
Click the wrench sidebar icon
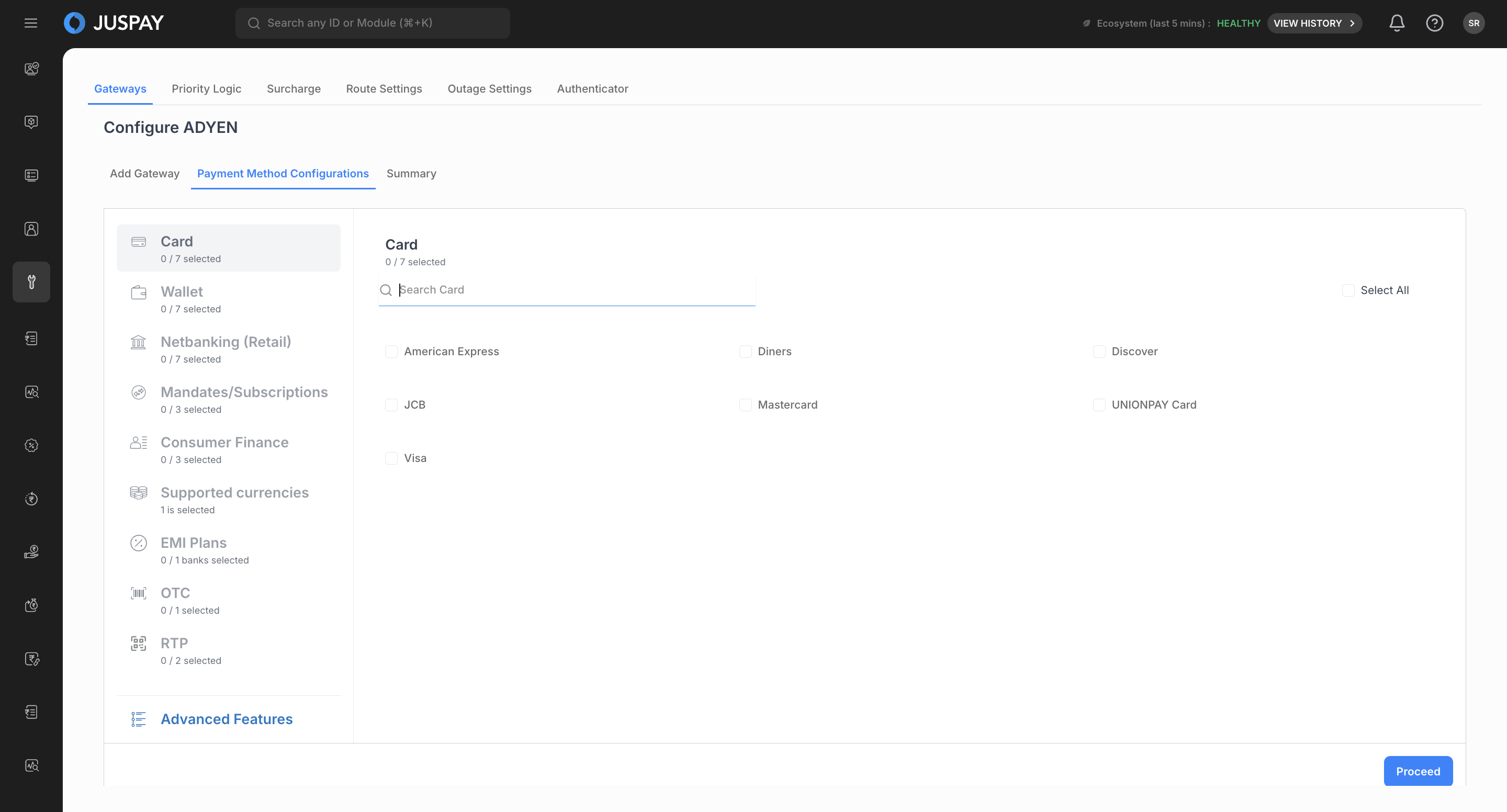pos(31,282)
